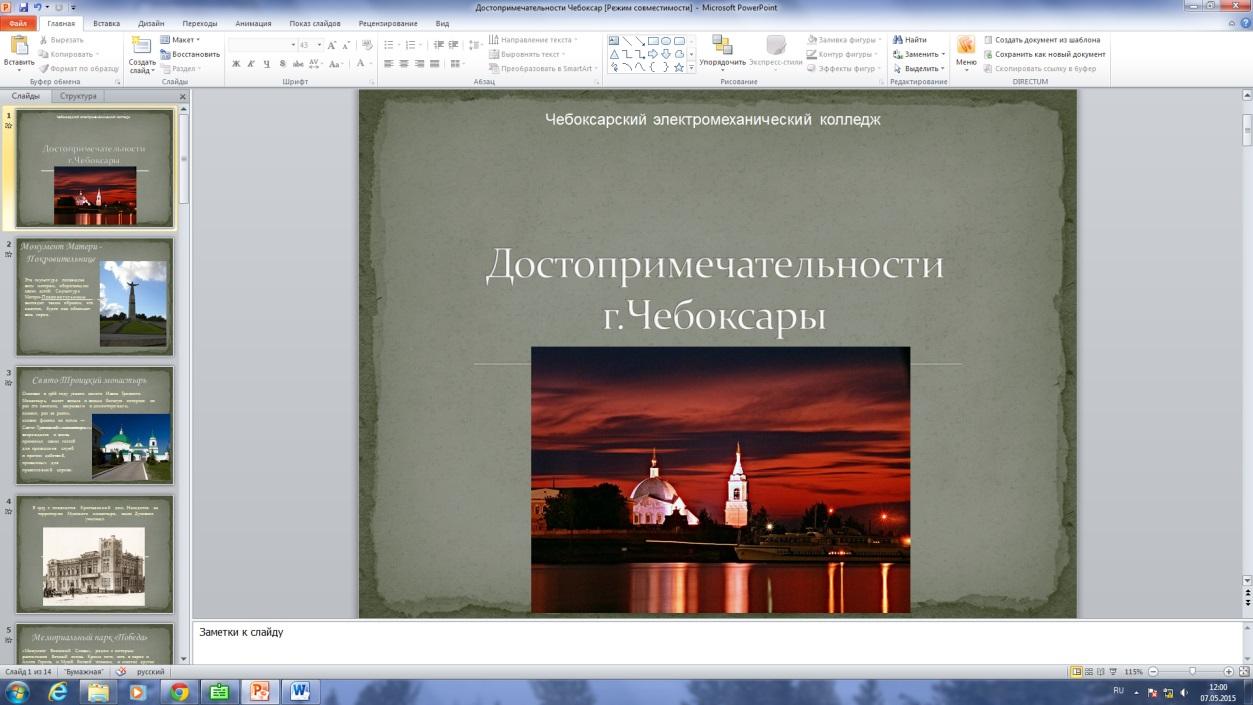
Task: Open the character spacing (AV) dropdown
Action: click(316, 64)
